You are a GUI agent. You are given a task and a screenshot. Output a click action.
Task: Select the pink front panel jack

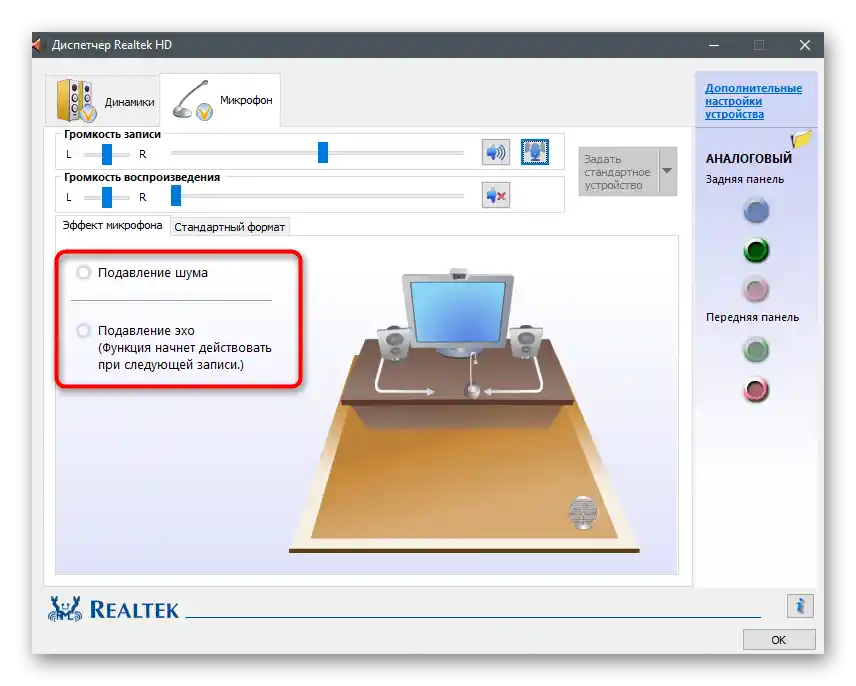click(x=756, y=390)
